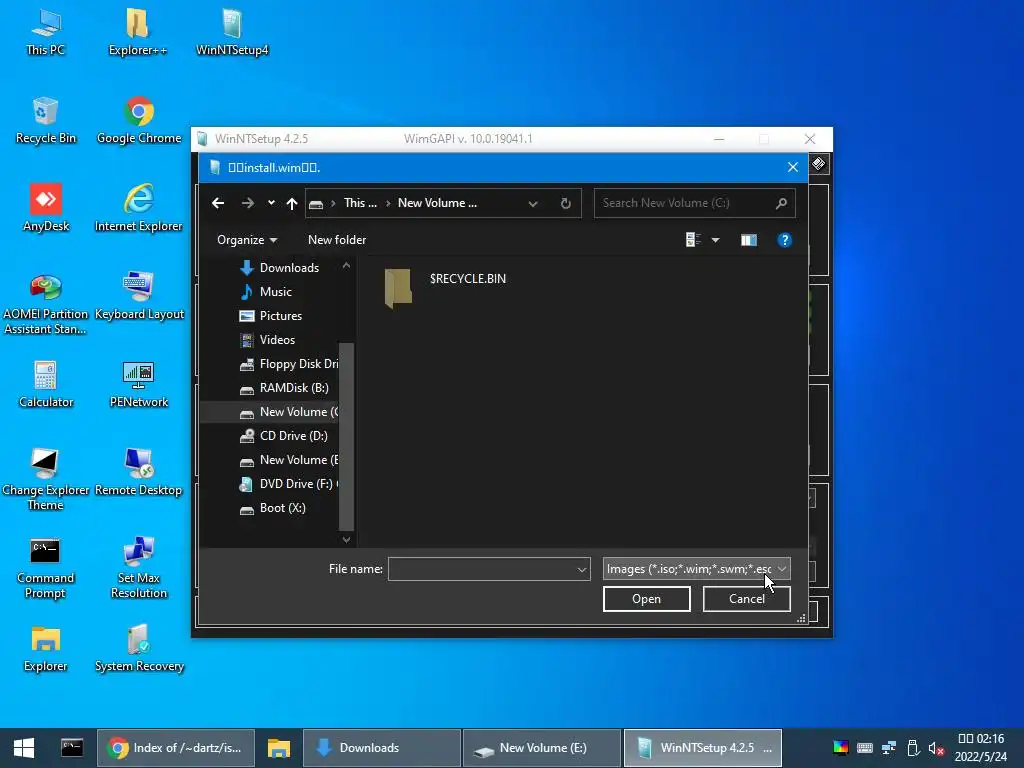Viewport: 1024px width, 768px height.
Task: Open PENetwork desktop icon
Action: (138, 385)
